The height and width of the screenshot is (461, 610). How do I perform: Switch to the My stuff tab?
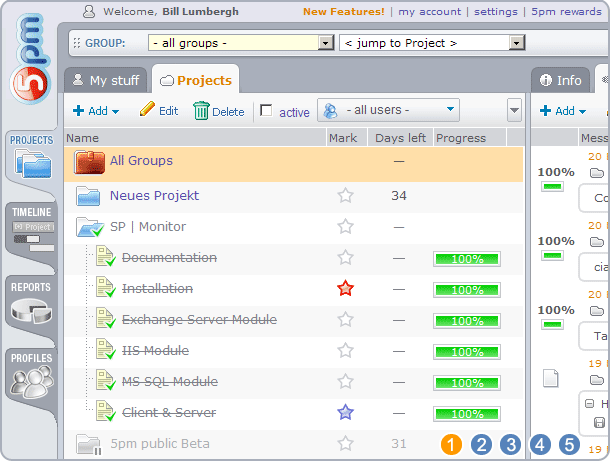(106, 80)
